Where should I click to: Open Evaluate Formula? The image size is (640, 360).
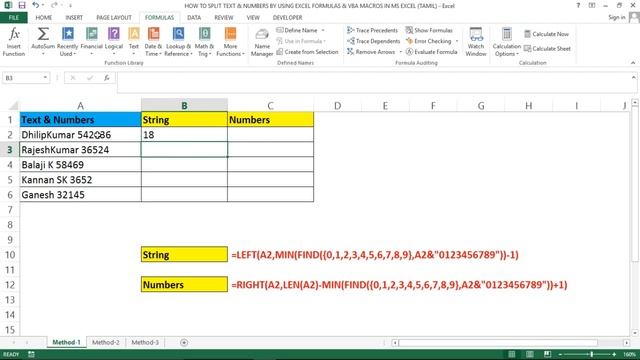(x=431, y=52)
